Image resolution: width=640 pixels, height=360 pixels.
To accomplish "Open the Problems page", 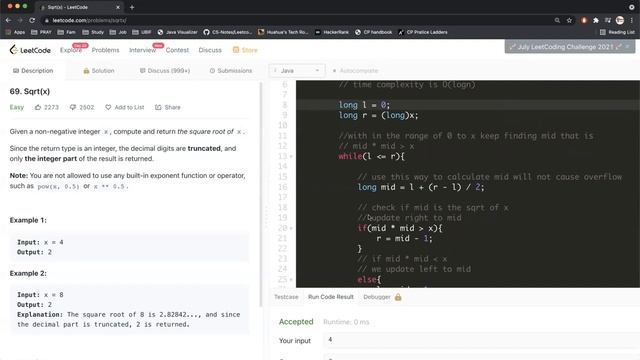I will click(x=105, y=50).
